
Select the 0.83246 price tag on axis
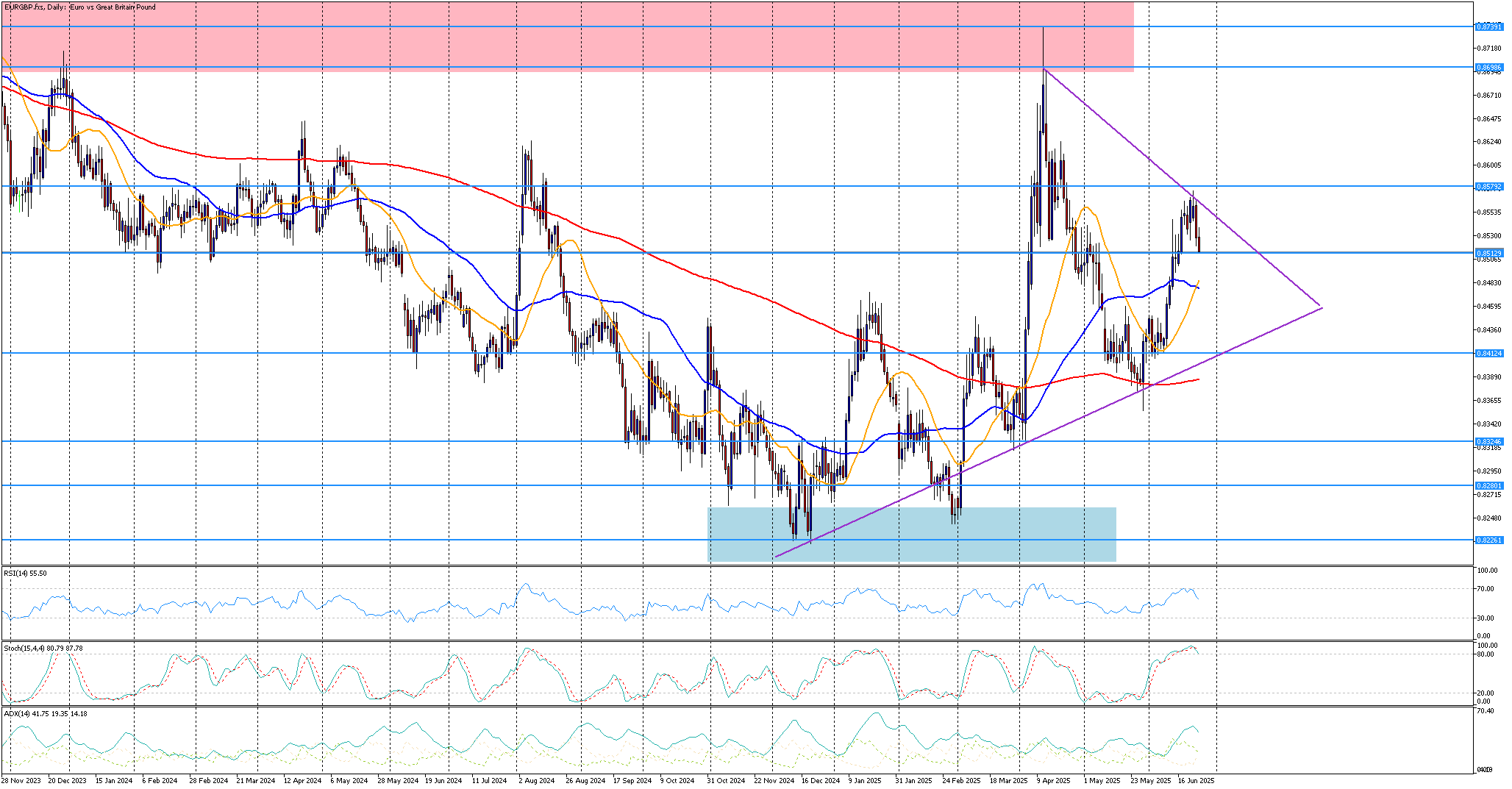(1489, 442)
